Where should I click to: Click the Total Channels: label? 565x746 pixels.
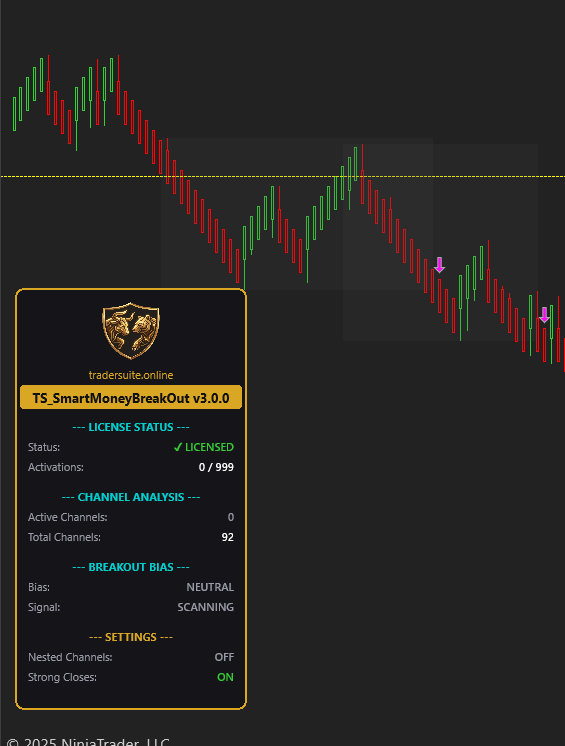point(64,537)
